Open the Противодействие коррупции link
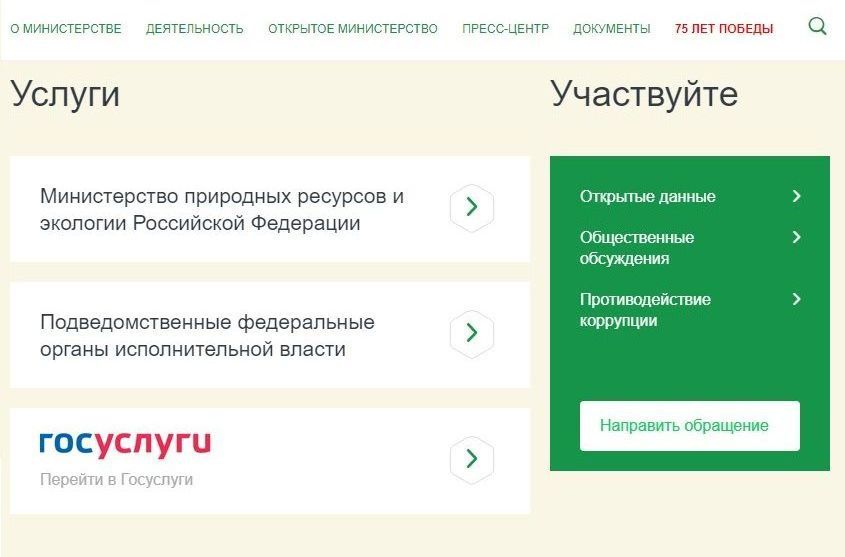Image resolution: width=845 pixels, height=557 pixels. 645,310
